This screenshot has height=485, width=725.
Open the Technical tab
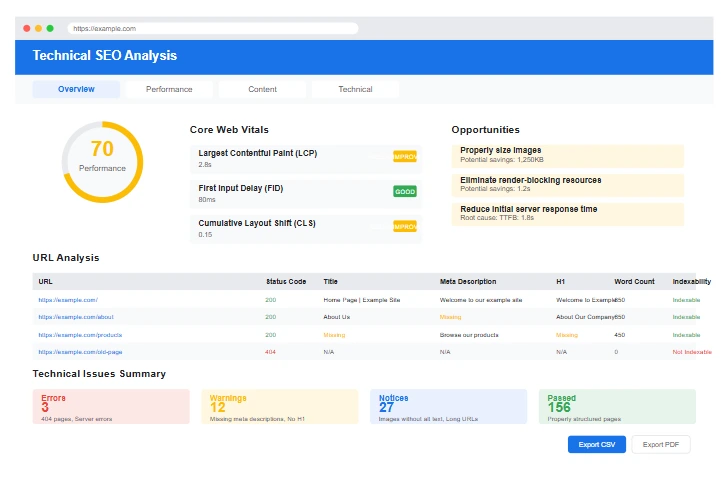pos(355,89)
